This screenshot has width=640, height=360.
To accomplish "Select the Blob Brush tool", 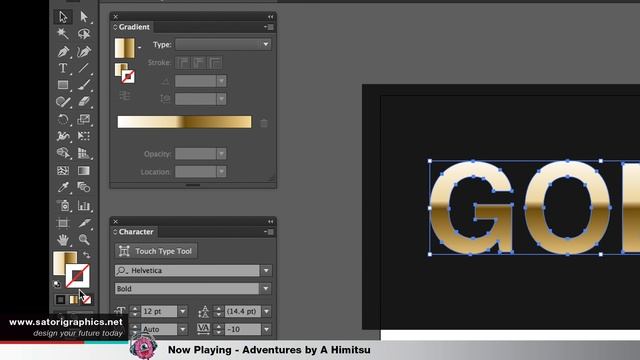I will (63, 102).
